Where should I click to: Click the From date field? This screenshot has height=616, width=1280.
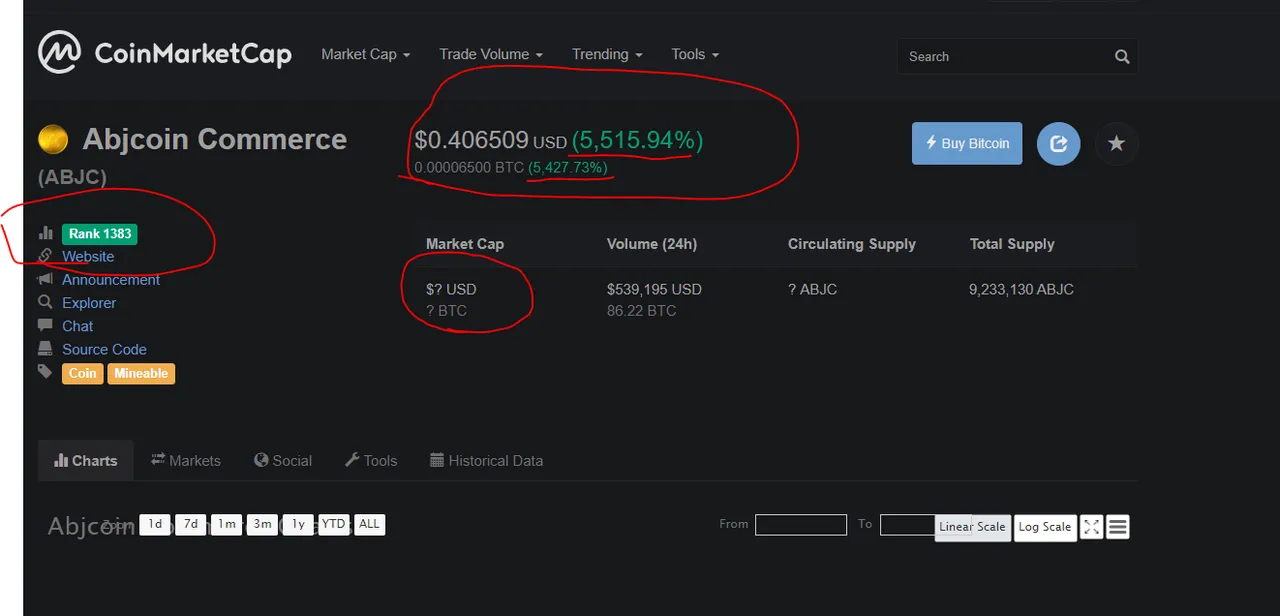coord(801,524)
